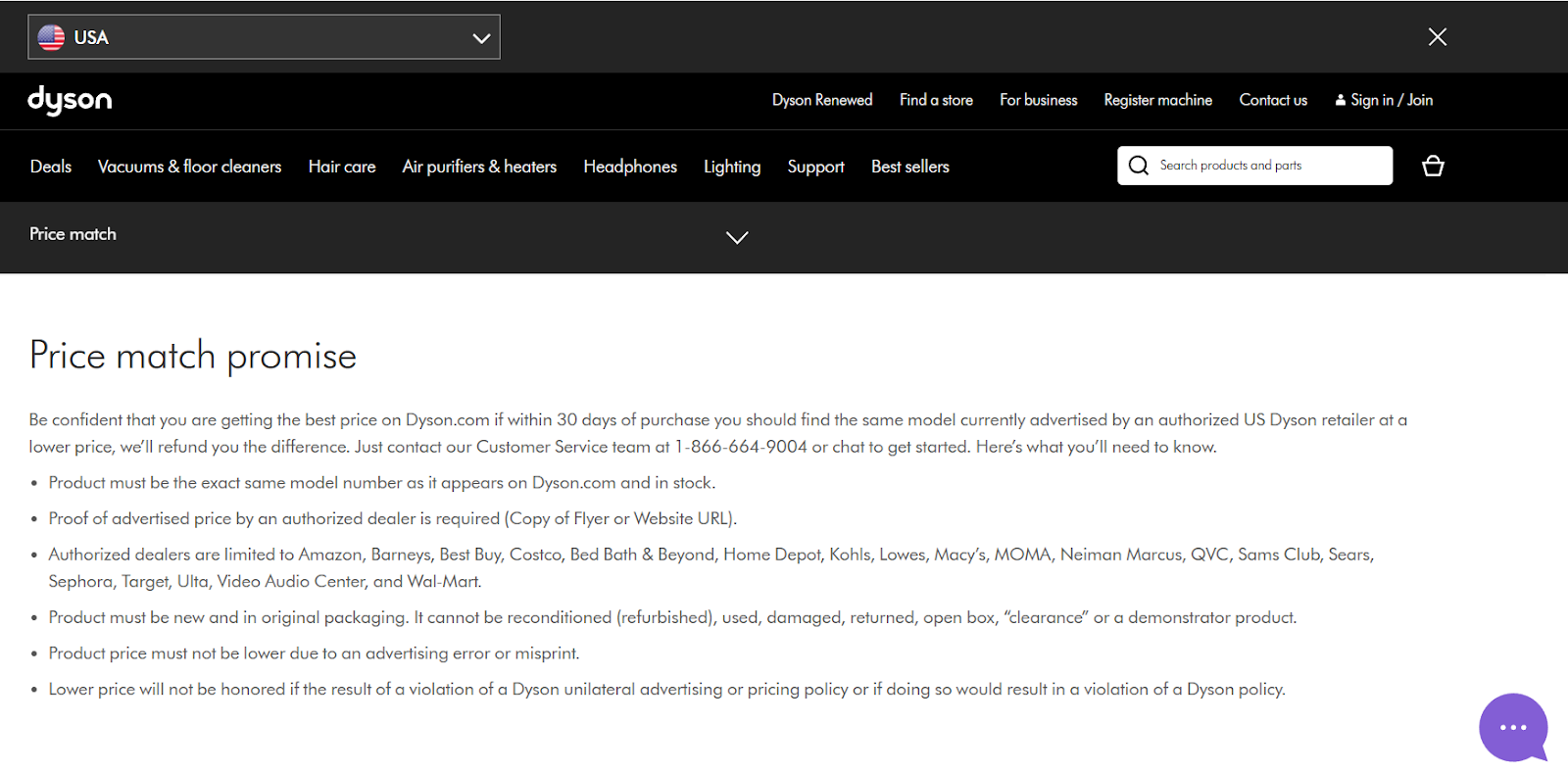Go to Best sellers

pyautogui.click(x=910, y=167)
